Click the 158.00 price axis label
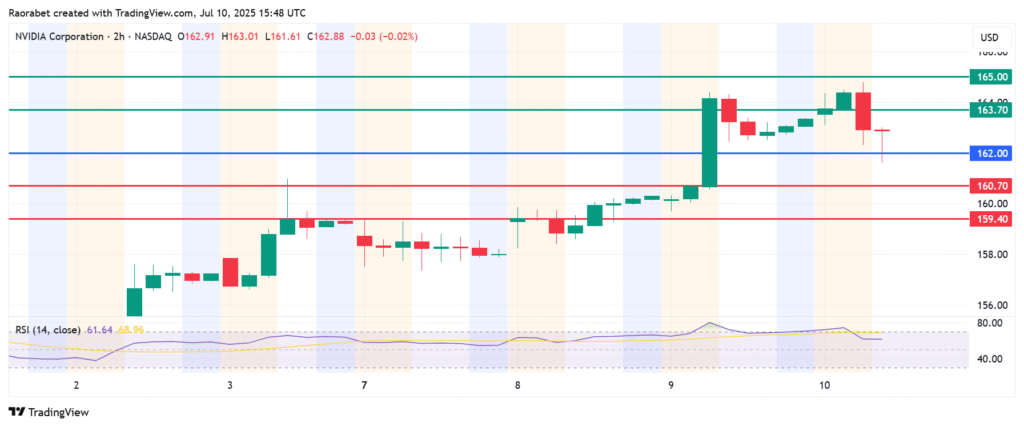This screenshot has height=427, width=1024. (x=988, y=254)
